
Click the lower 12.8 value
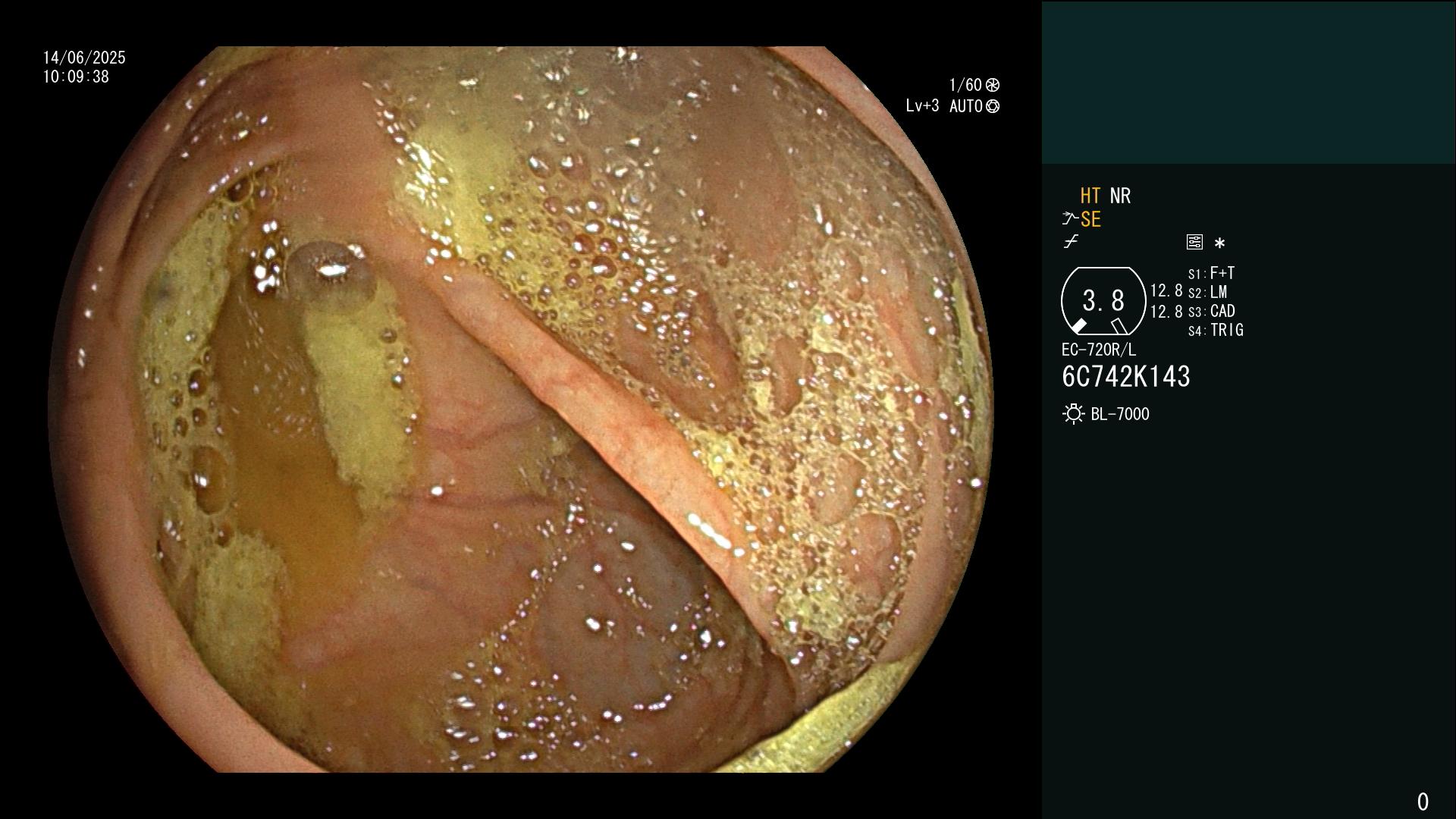[1166, 311]
